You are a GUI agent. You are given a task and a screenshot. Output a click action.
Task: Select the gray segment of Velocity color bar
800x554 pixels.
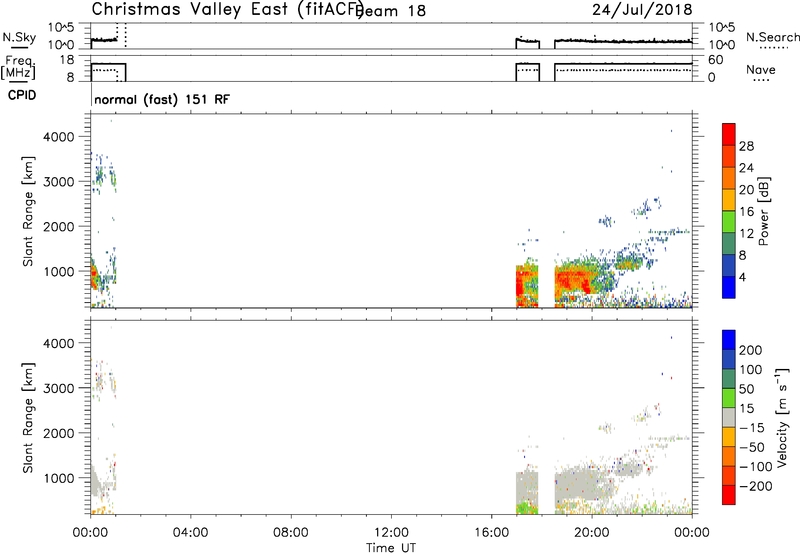729,417
